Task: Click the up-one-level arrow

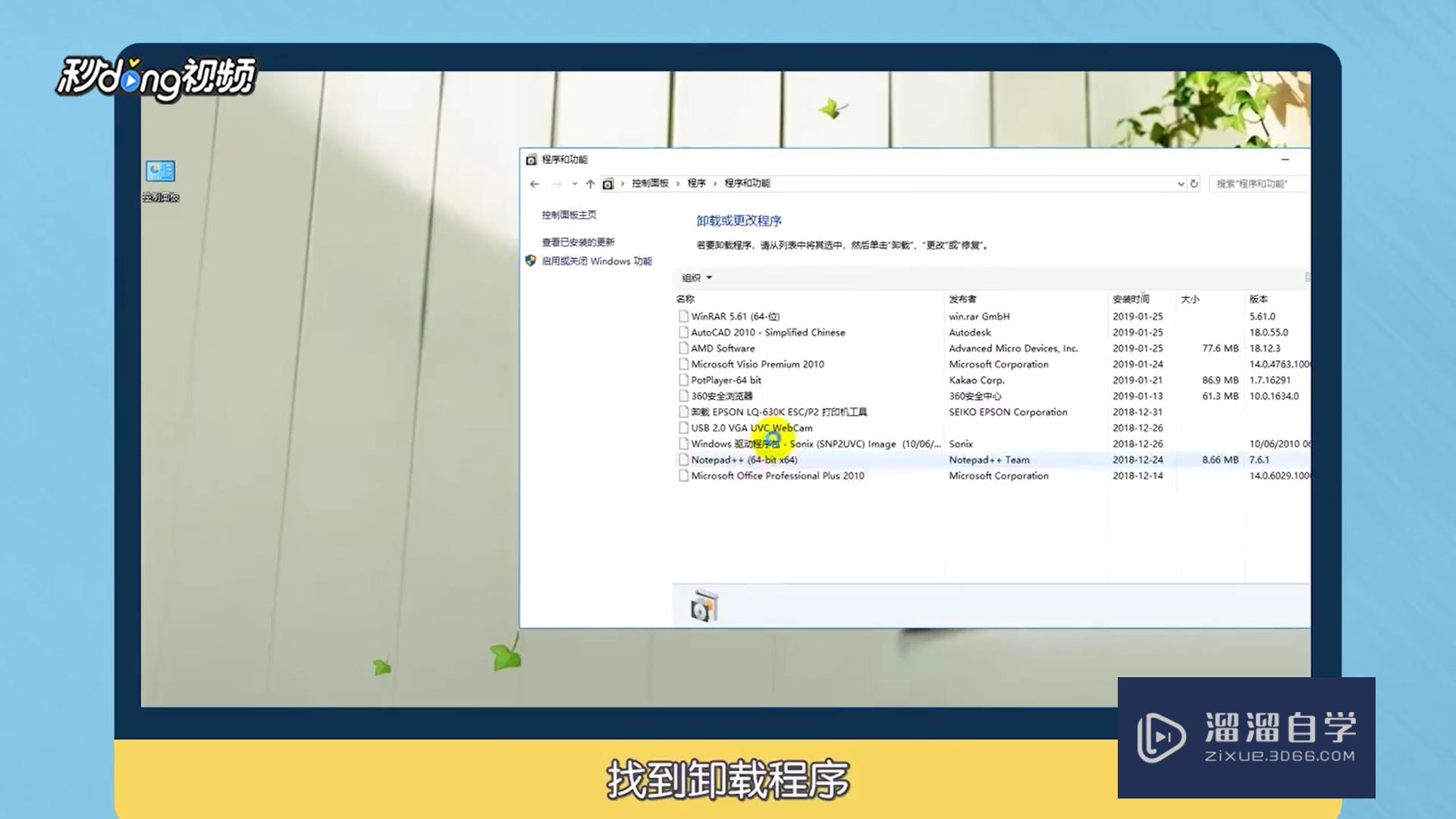Action: 590,184
